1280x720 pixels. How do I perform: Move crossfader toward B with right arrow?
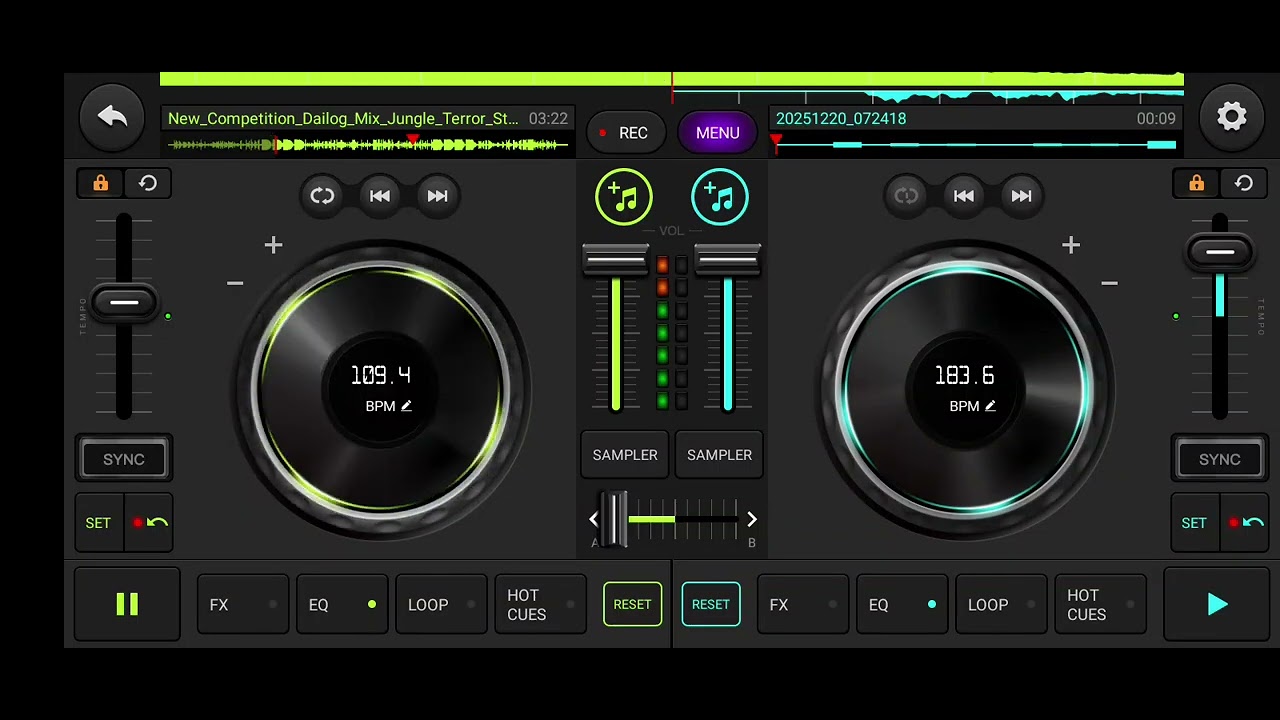pyautogui.click(x=752, y=519)
